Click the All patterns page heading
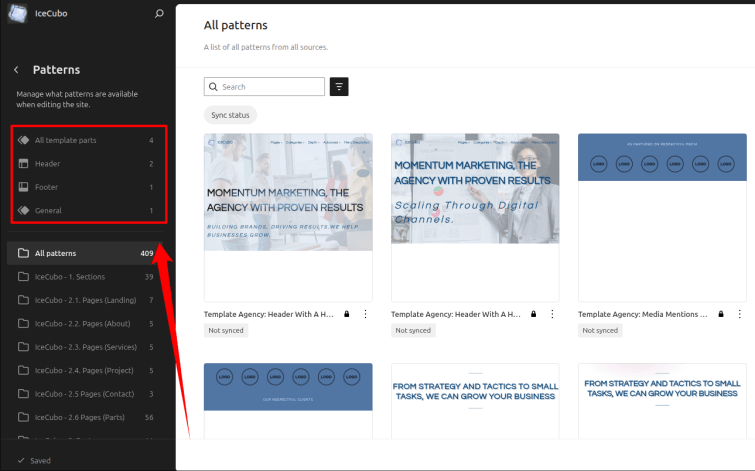 tap(235, 25)
